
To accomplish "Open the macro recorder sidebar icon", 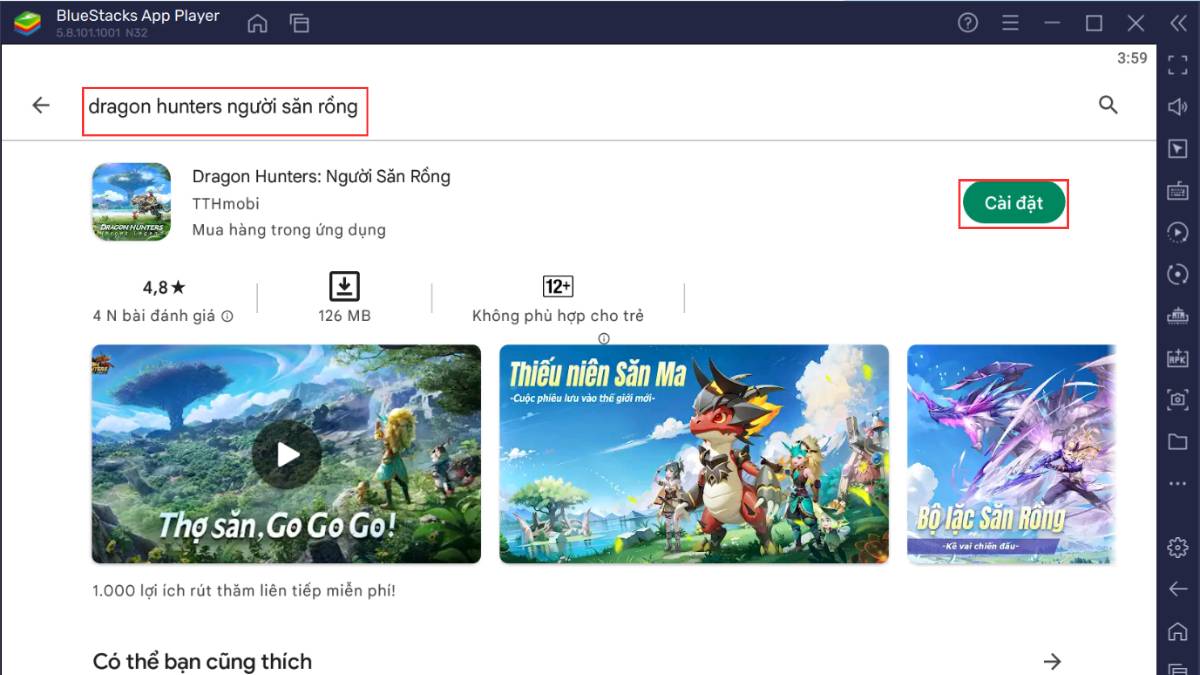I will tap(1177, 232).
